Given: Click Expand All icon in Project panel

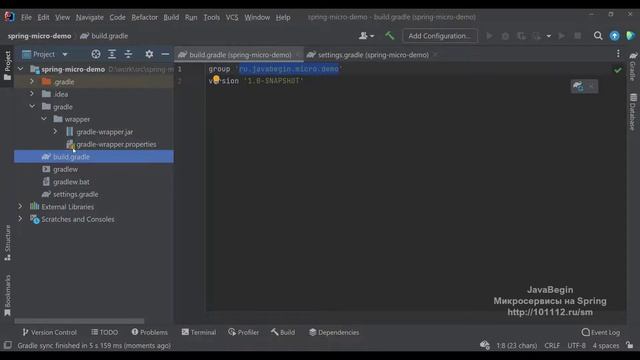Looking at the screenshot, I should (112, 54).
